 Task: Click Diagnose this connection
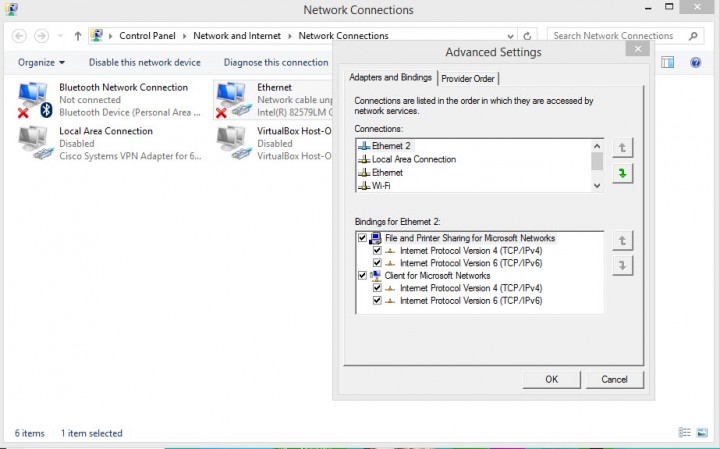pyautogui.click(x=276, y=62)
